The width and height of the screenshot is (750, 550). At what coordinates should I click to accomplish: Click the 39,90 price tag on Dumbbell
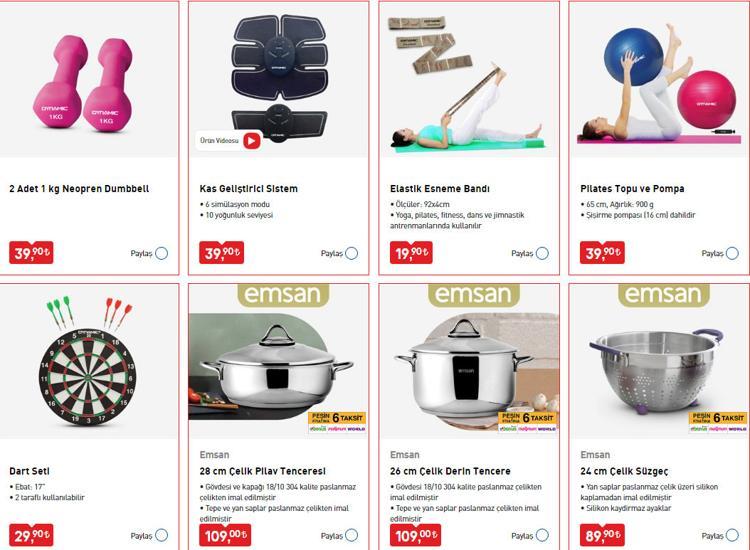[x=31, y=253]
